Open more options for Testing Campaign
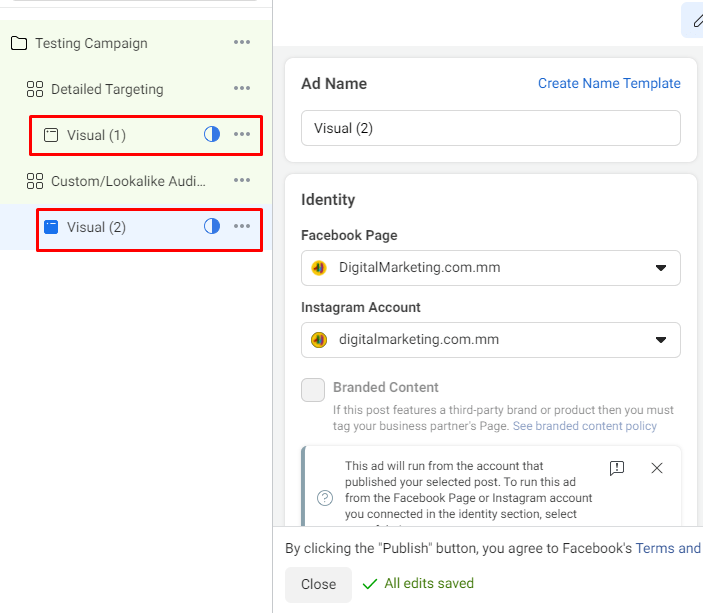 [242, 43]
